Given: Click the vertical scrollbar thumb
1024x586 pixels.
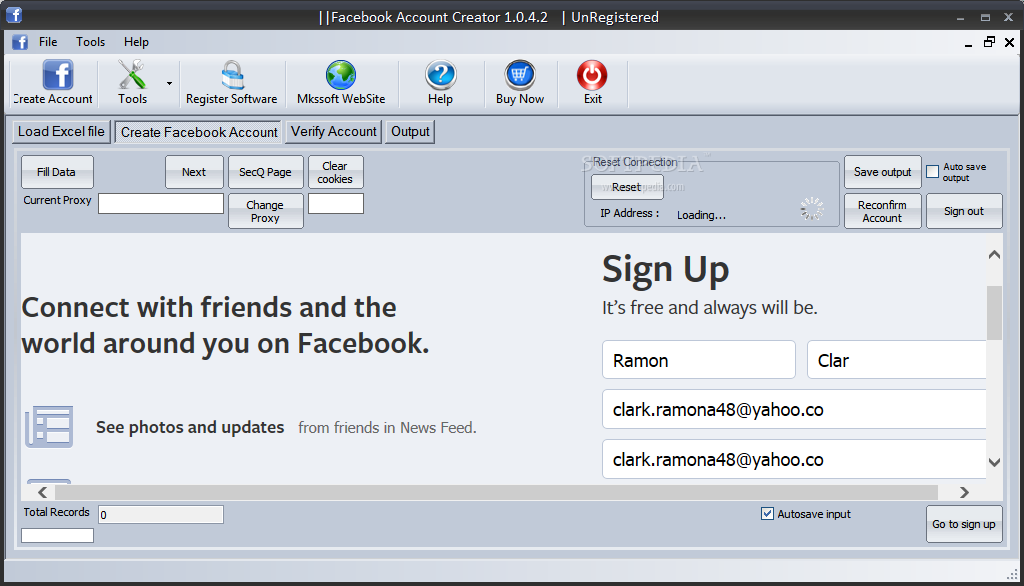Looking at the screenshot, I should pyautogui.click(x=994, y=313).
